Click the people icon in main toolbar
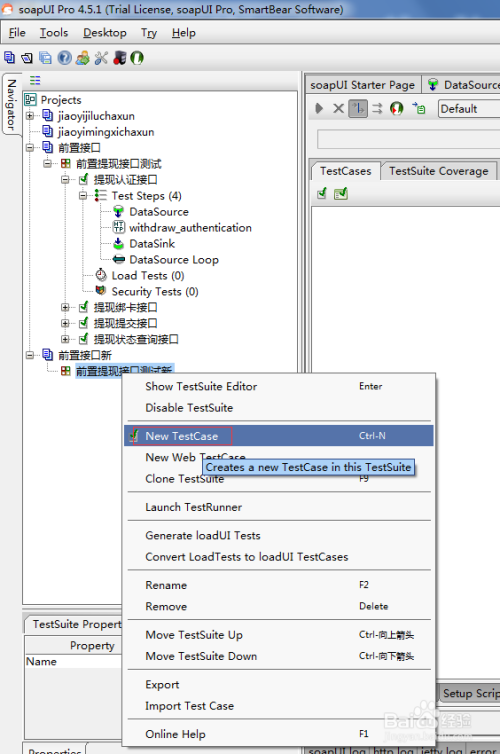Viewport: 500px width, 754px height. [83, 58]
